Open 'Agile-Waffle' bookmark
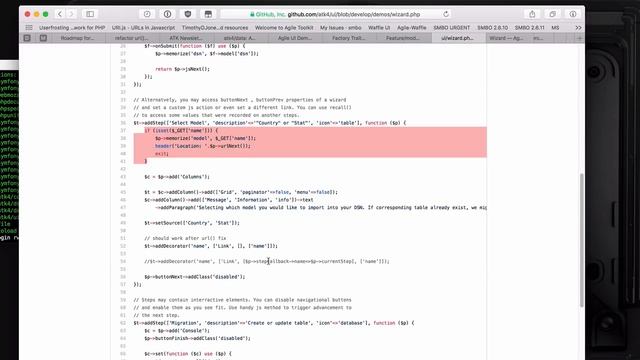The width and height of the screenshot is (640, 360). (x=411, y=28)
